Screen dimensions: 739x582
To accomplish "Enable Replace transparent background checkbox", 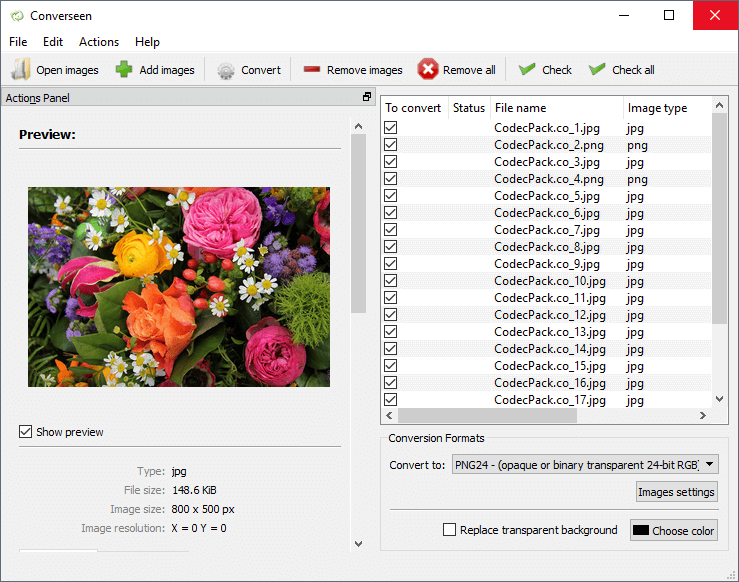I will pos(449,530).
